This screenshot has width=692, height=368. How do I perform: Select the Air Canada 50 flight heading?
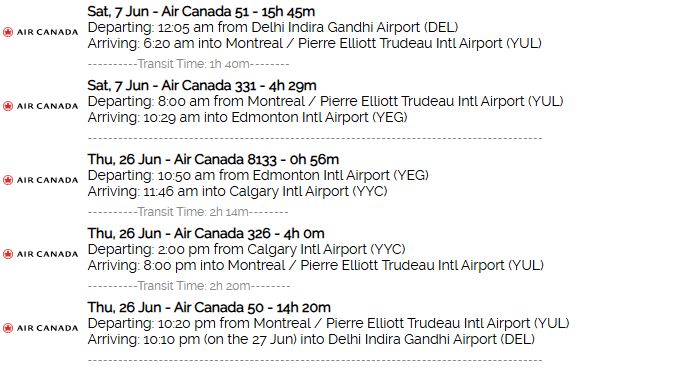[x=209, y=308]
